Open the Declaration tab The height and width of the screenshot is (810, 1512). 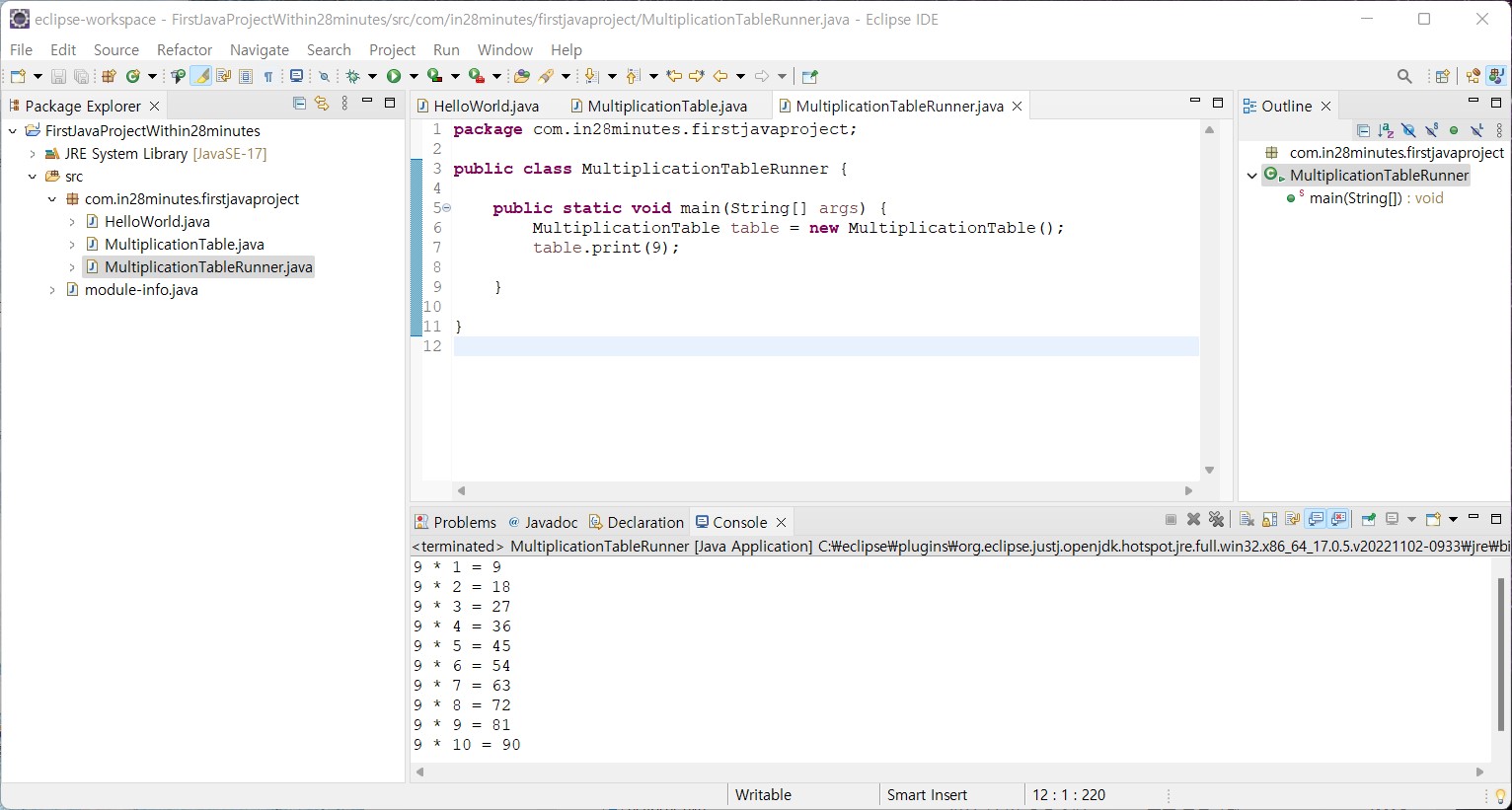click(637, 522)
